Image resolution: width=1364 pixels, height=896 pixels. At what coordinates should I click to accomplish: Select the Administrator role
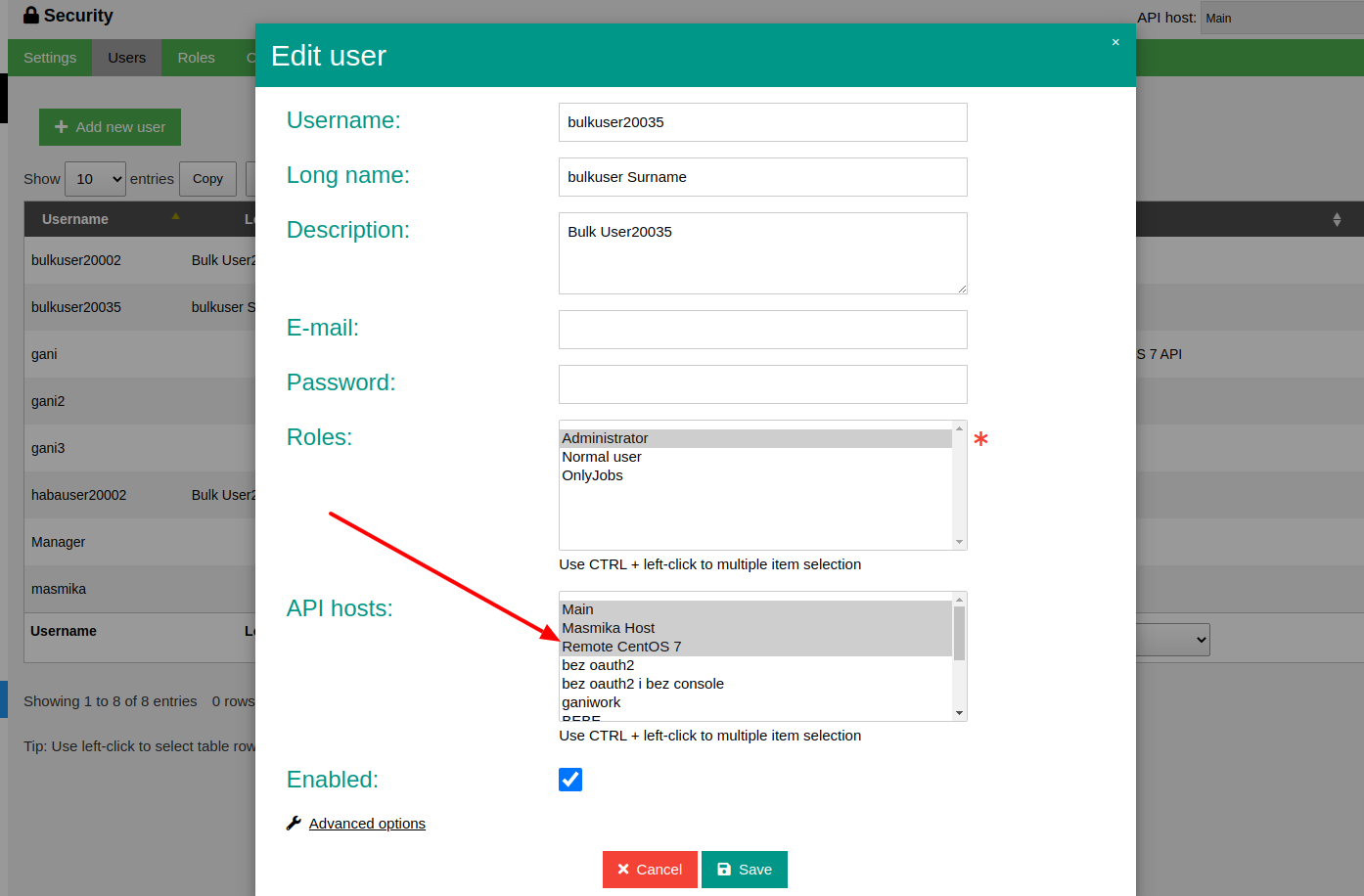(x=755, y=438)
